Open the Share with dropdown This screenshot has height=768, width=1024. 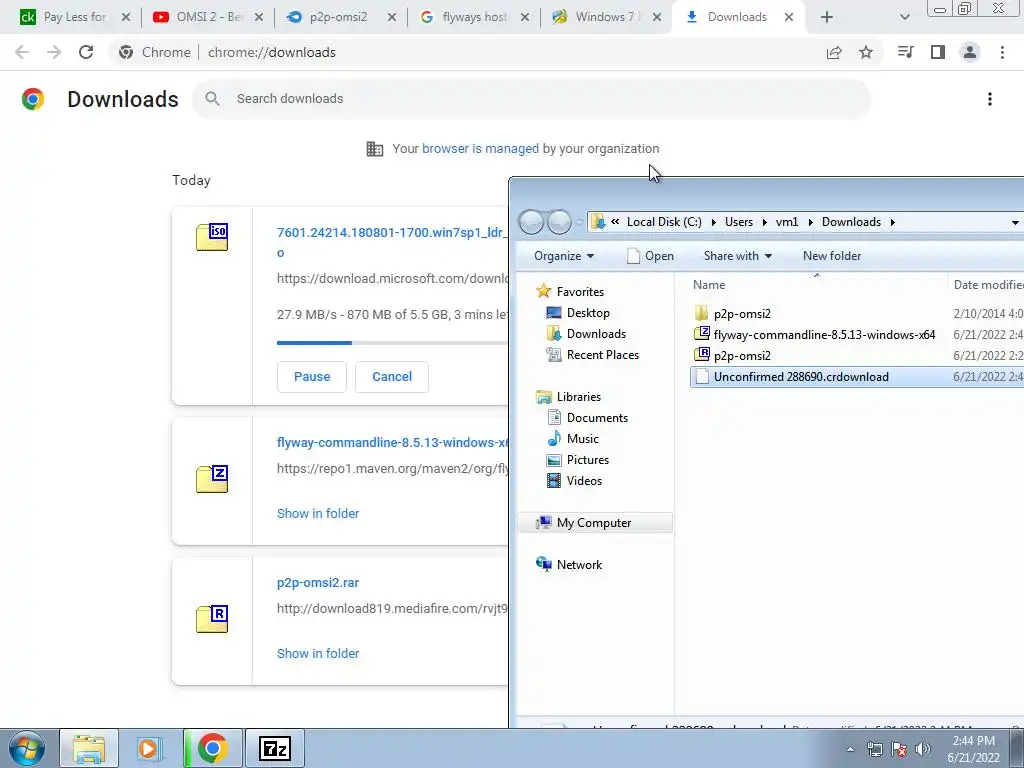[x=737, y=256]
